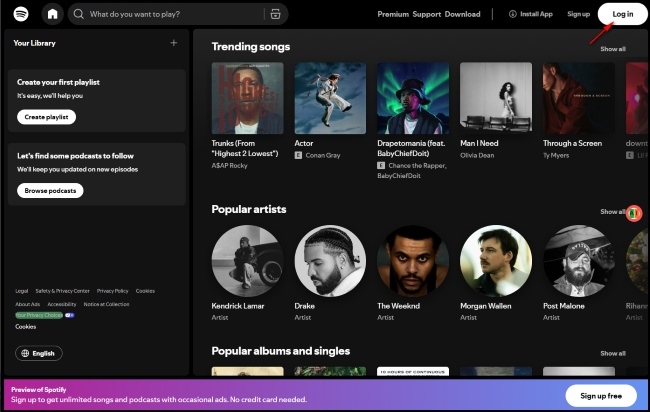Click the 'Through a Screen' song title
The image size is (650, 412).
[x=572, y=143]
